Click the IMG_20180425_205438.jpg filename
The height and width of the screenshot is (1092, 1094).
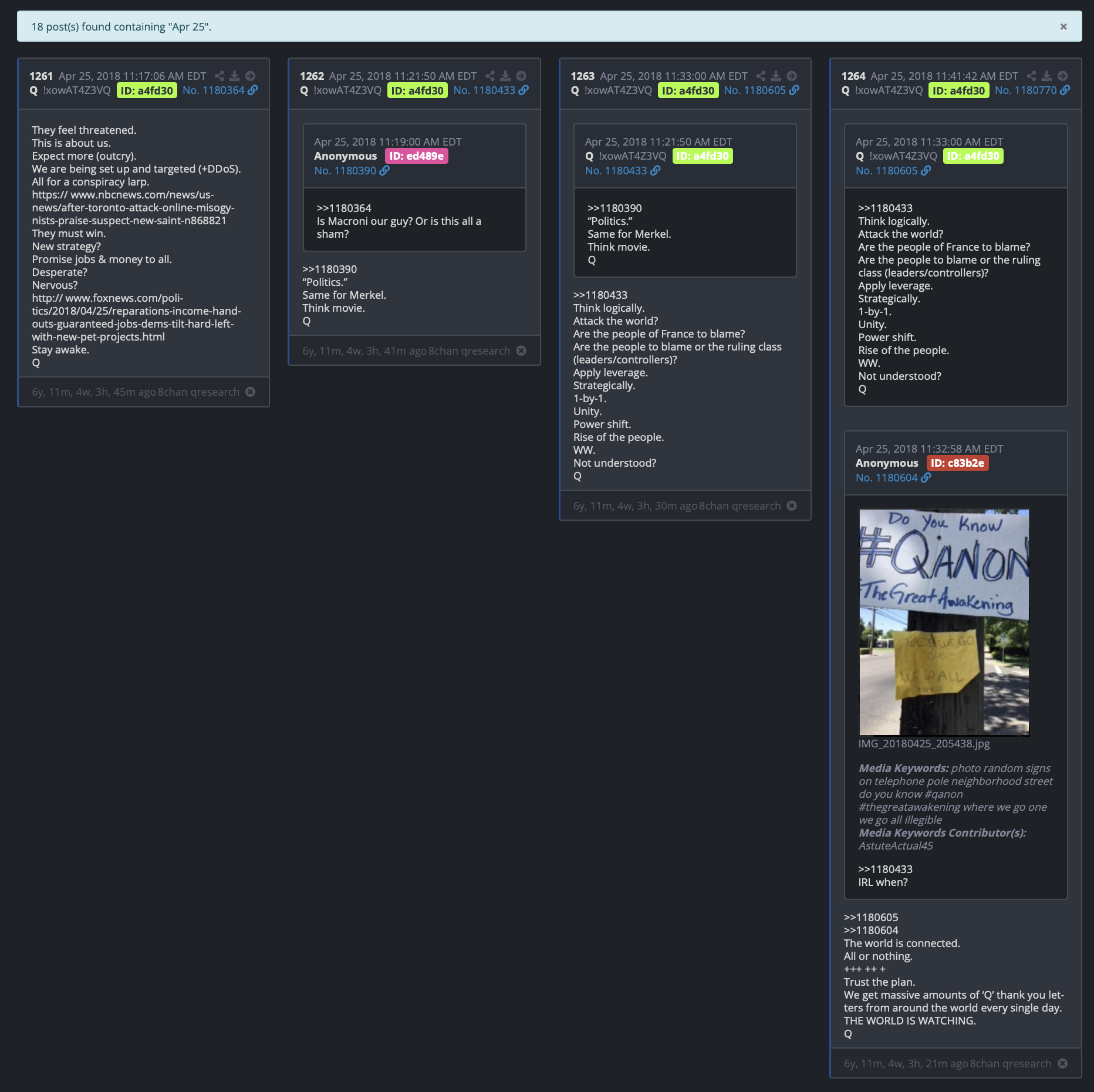pyautogui.click(x=924, y=744)
